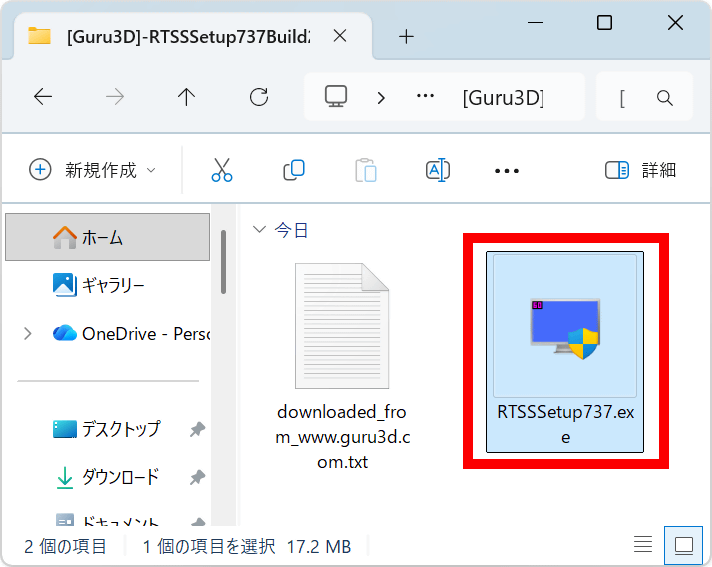This screenshot has height=567, width=712.
Task: Toggle the 詳細 details pane
Action: (641, 170)
